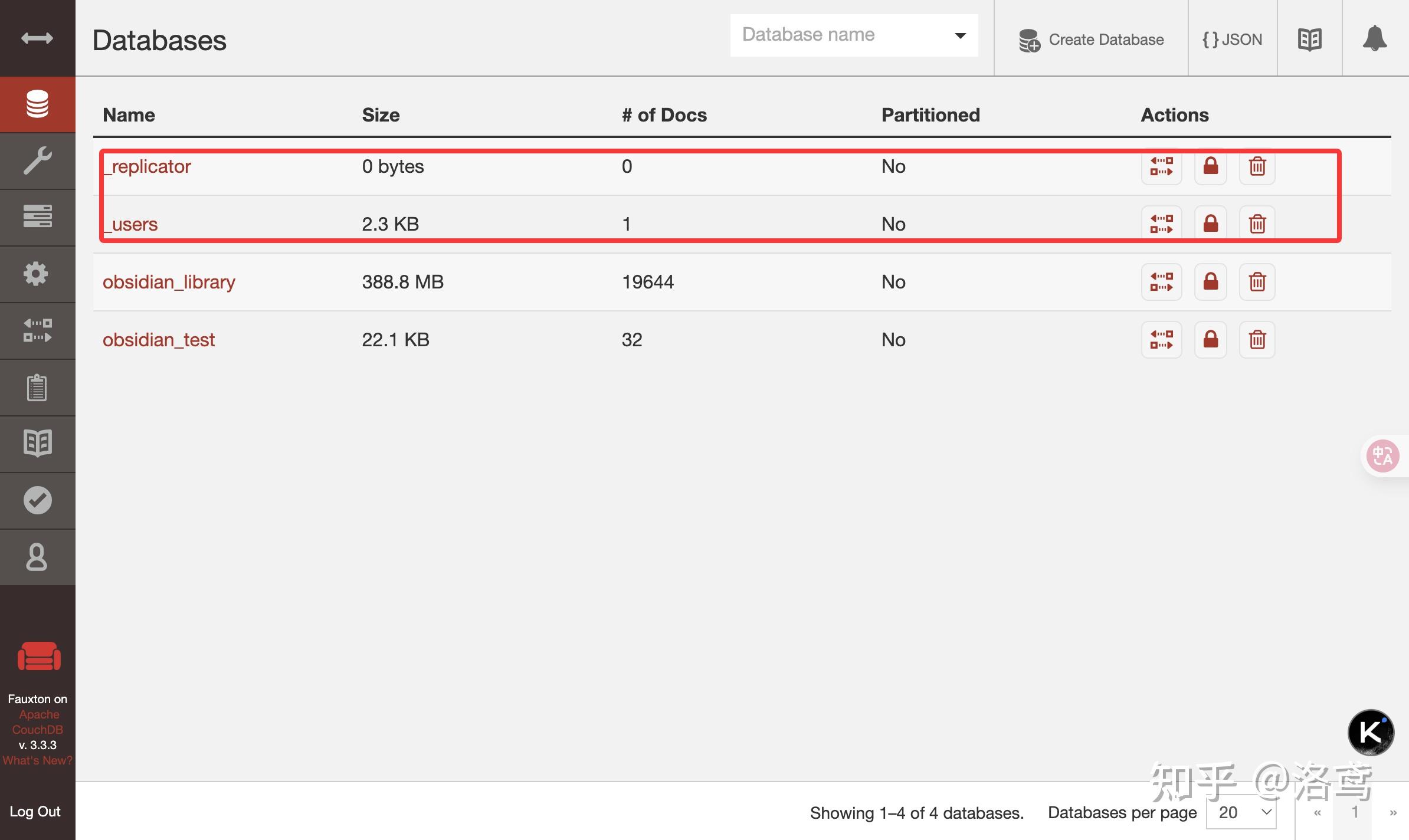Click the What's New? link
1409x840 pixels.
37,760
